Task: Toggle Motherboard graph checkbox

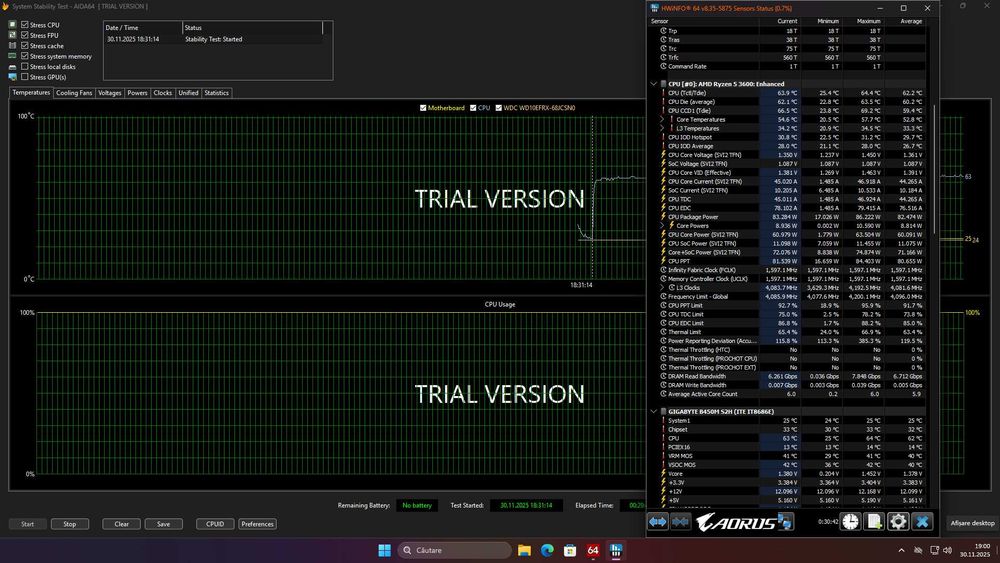Action: (423, 108)
